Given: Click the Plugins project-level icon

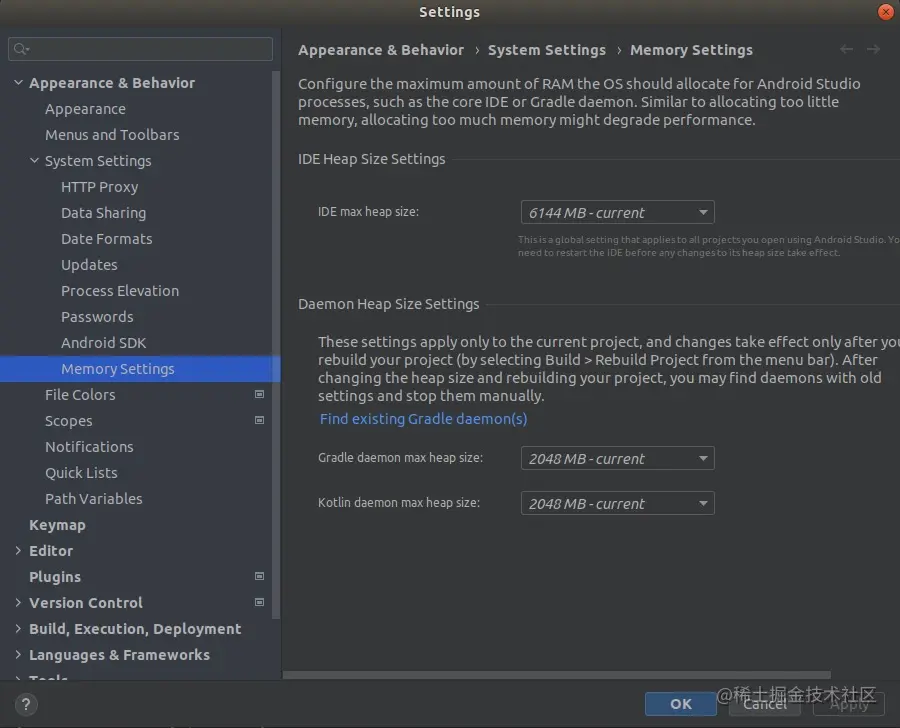Looking at the screenshot, I should pos(259,576).
